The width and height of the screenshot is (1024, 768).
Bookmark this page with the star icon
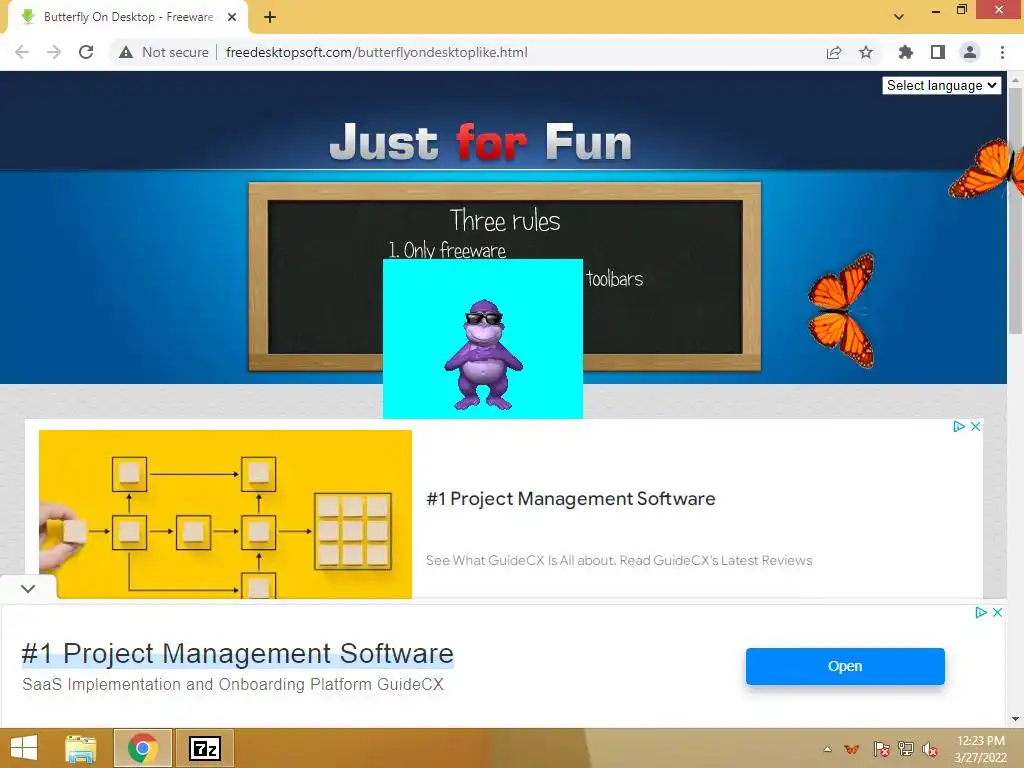(866, 52)
